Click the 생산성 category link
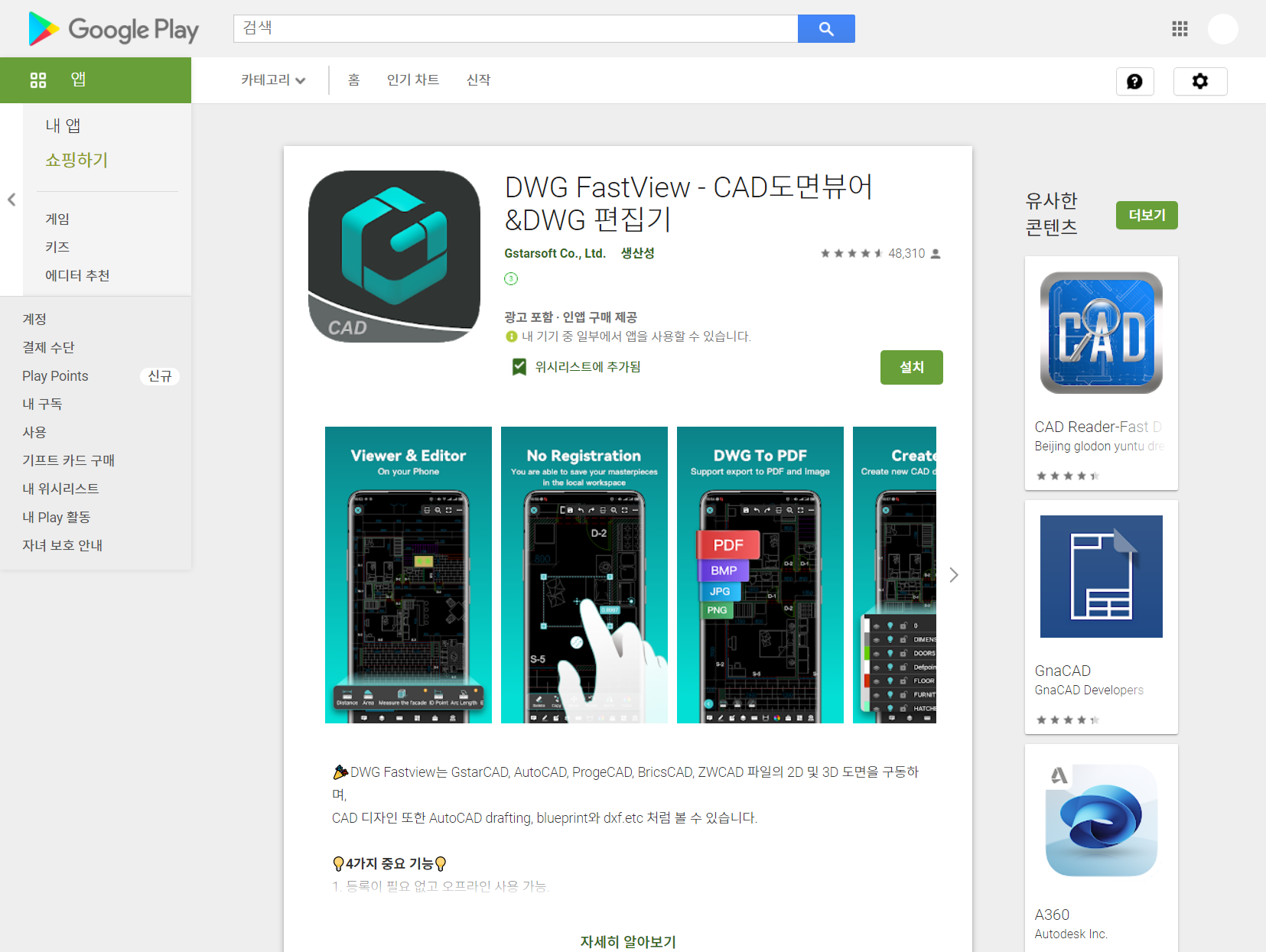The image size is (1266, 952). (x=637, y=253)
